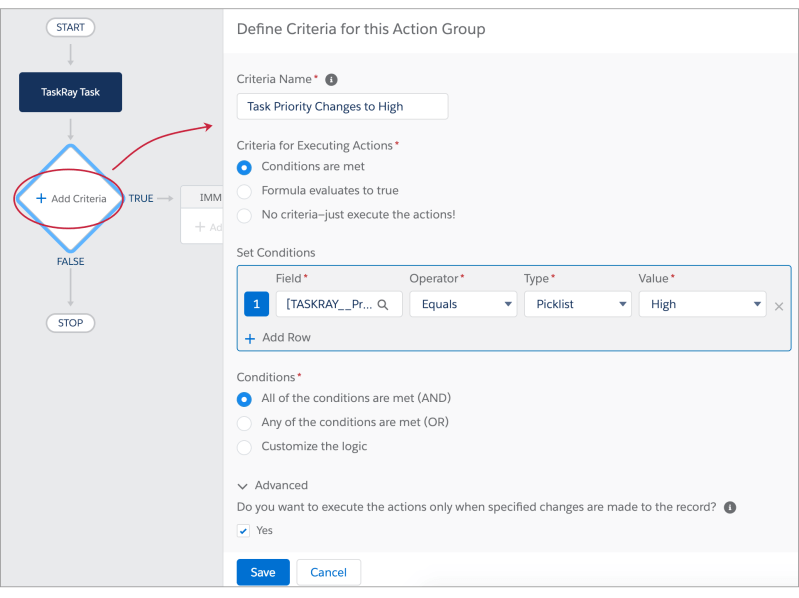Click the FALSE branch label
Image resolution: width=799 pixels, height=598 pixels.
tap(70, 262)
